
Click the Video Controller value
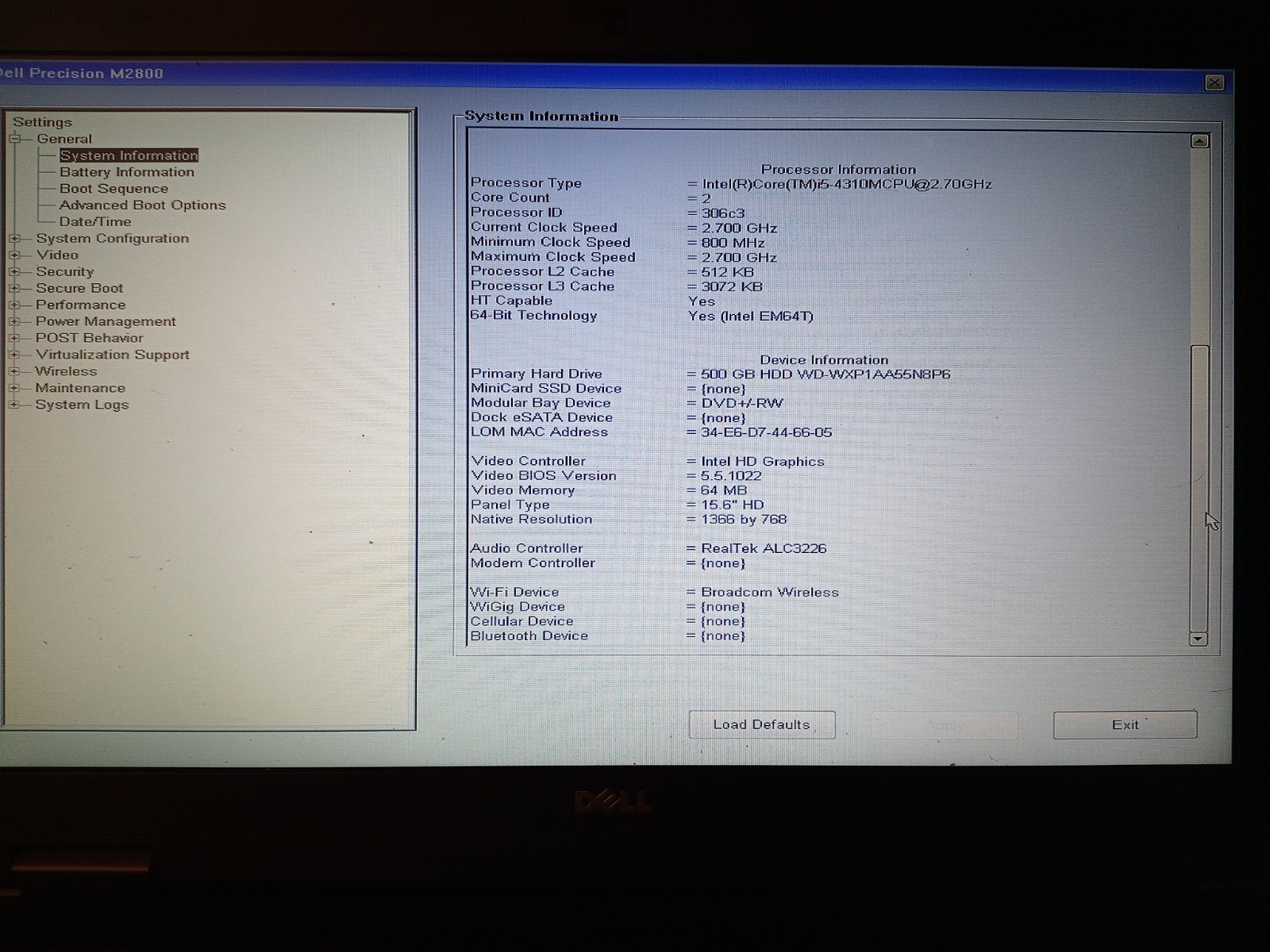[x=763, y=462]
